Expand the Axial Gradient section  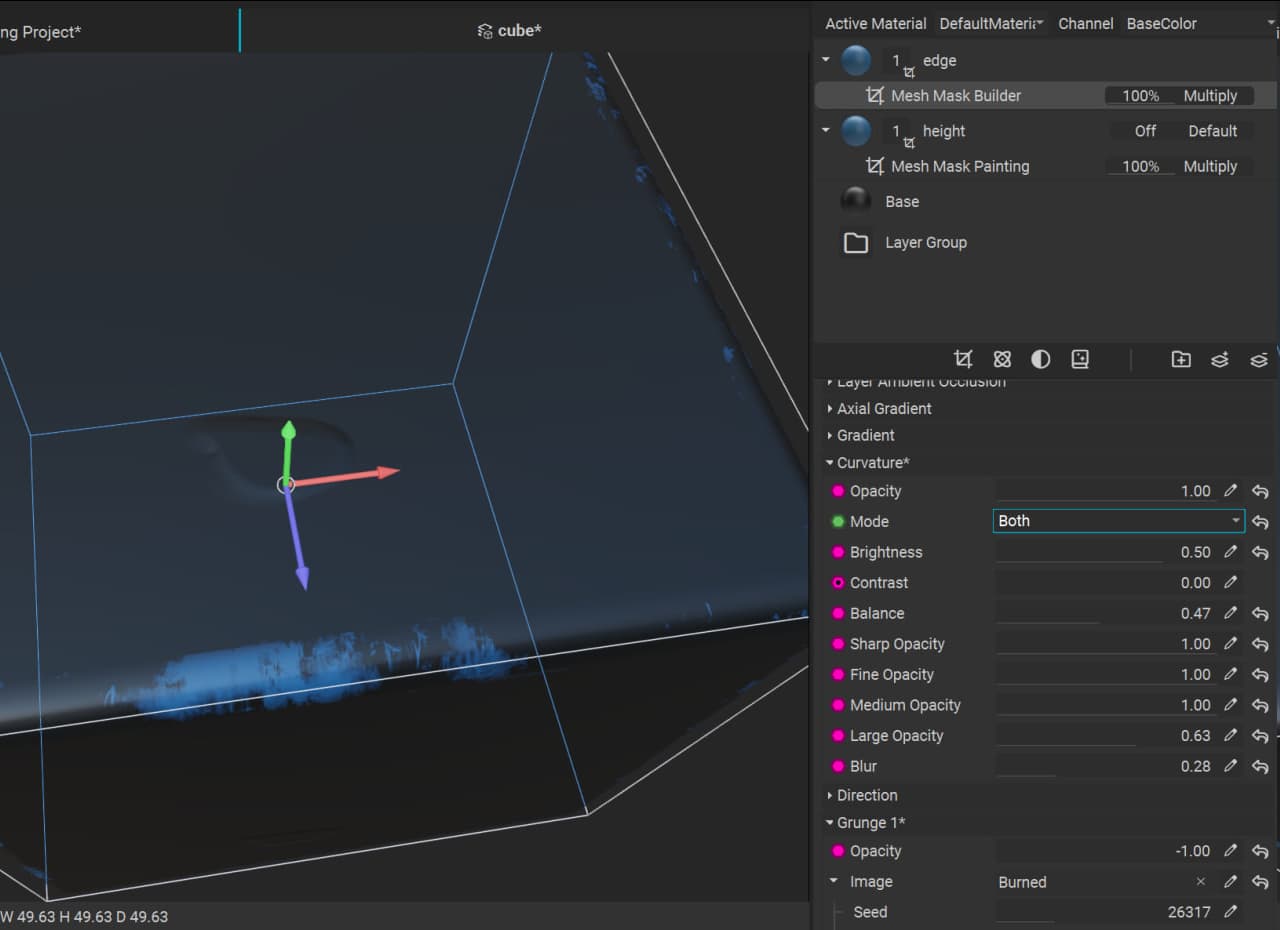coord(883,409)
